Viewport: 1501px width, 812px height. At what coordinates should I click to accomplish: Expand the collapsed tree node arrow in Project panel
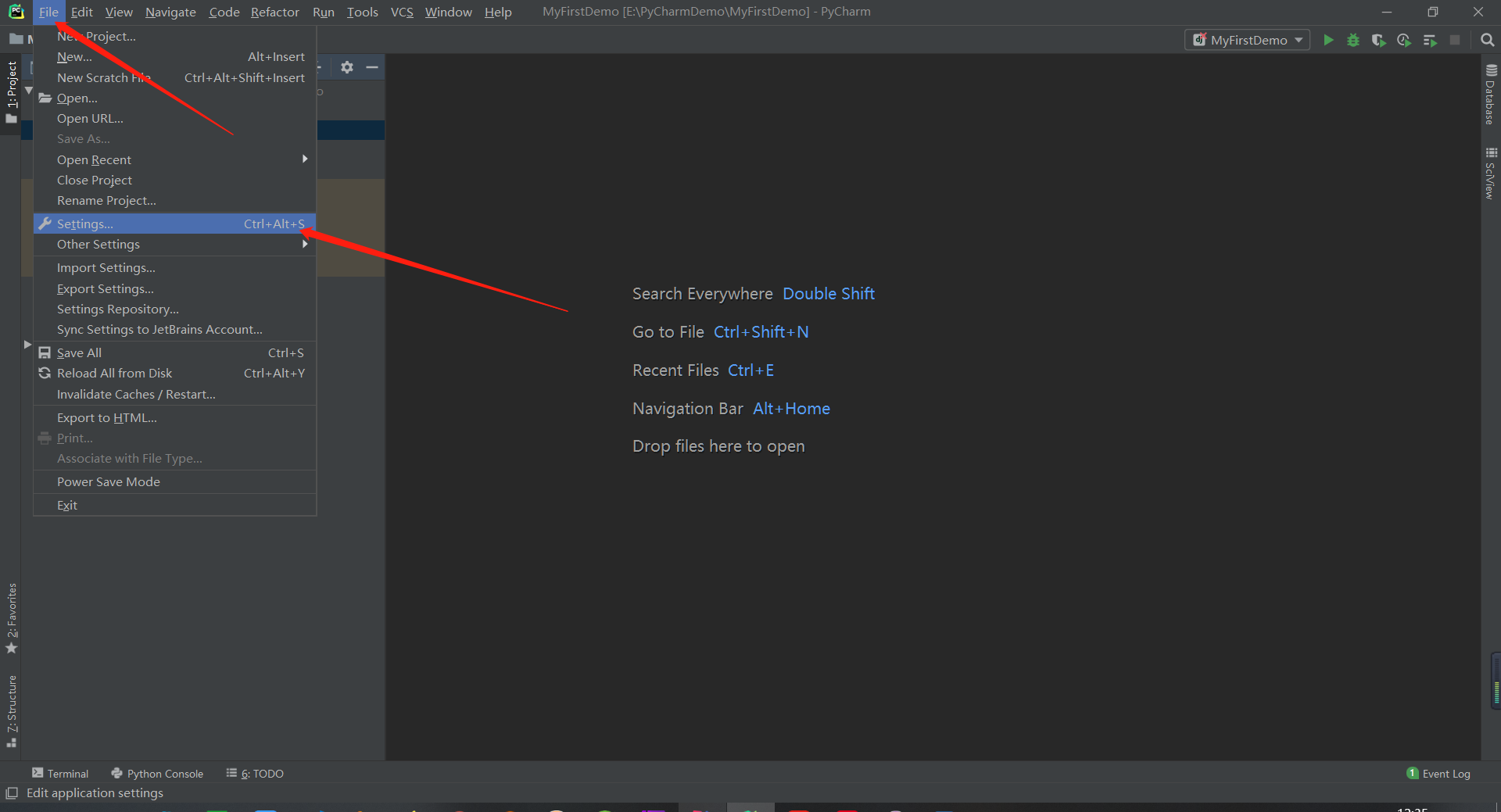tap(27, 345)
